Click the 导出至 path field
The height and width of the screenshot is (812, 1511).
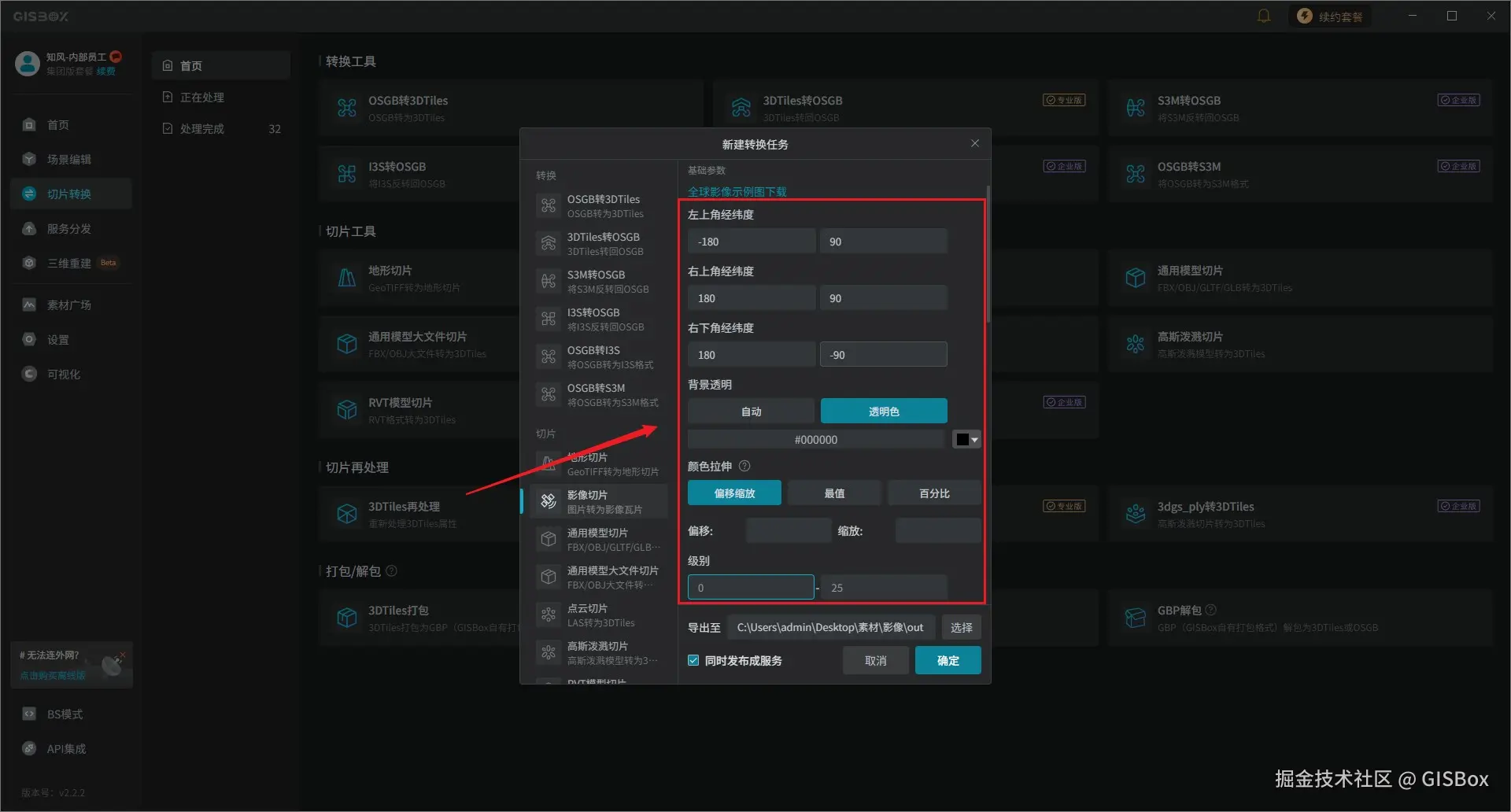click(x=831, y=627)
